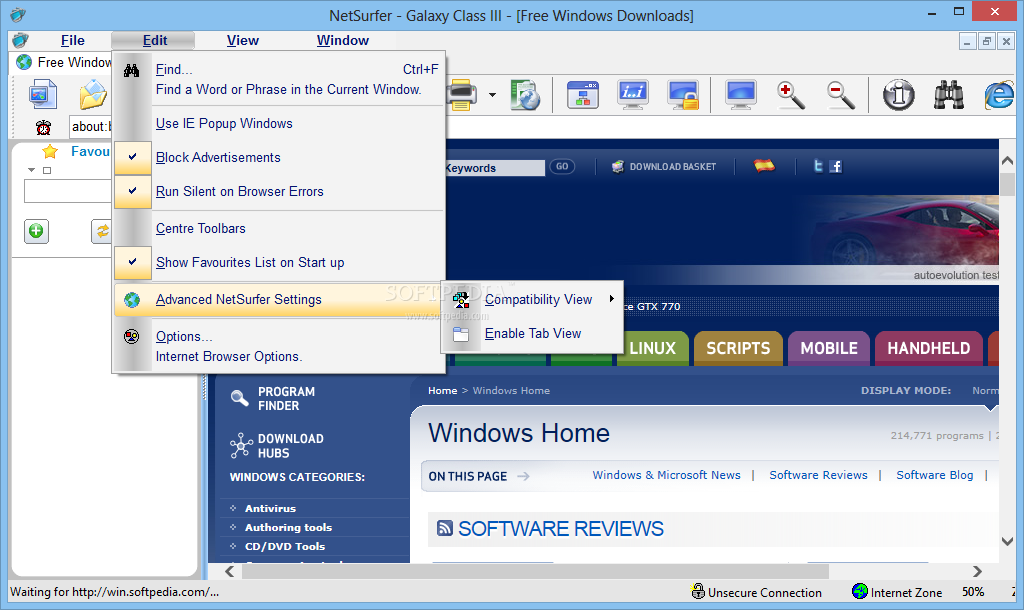Click the horizontal scrollbar right arrow
This screenshot has height=610, width=1024.
click(978, 571)
